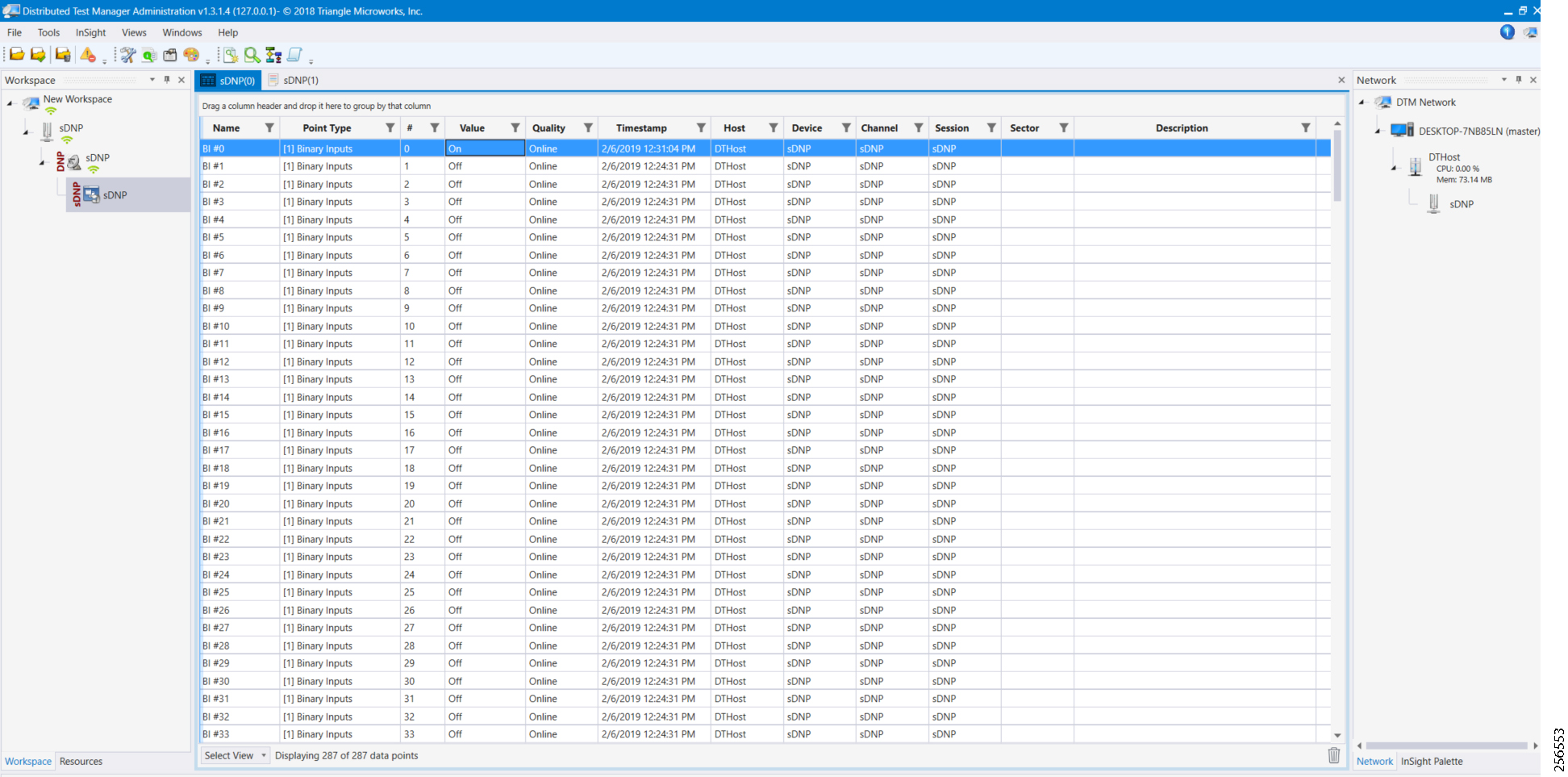The width and height of the screenshot is (1568, 777).
Task: Click the warning triangle toolbar icon
Action: point(88,55)
